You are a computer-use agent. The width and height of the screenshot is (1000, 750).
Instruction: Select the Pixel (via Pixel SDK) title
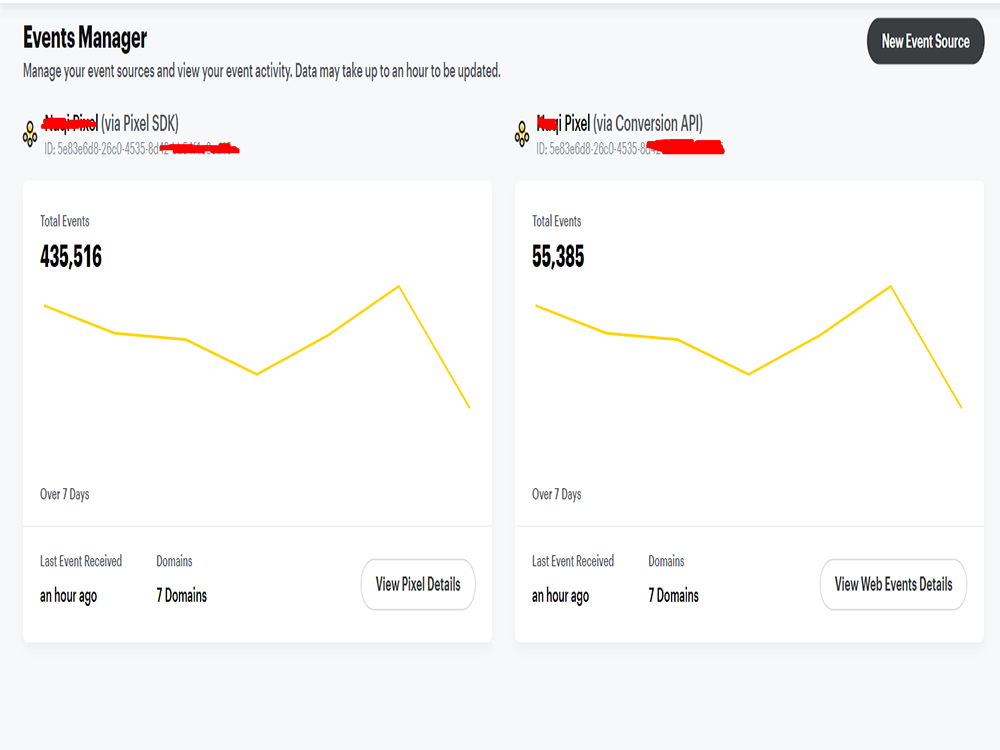click(x=110, y=125)
